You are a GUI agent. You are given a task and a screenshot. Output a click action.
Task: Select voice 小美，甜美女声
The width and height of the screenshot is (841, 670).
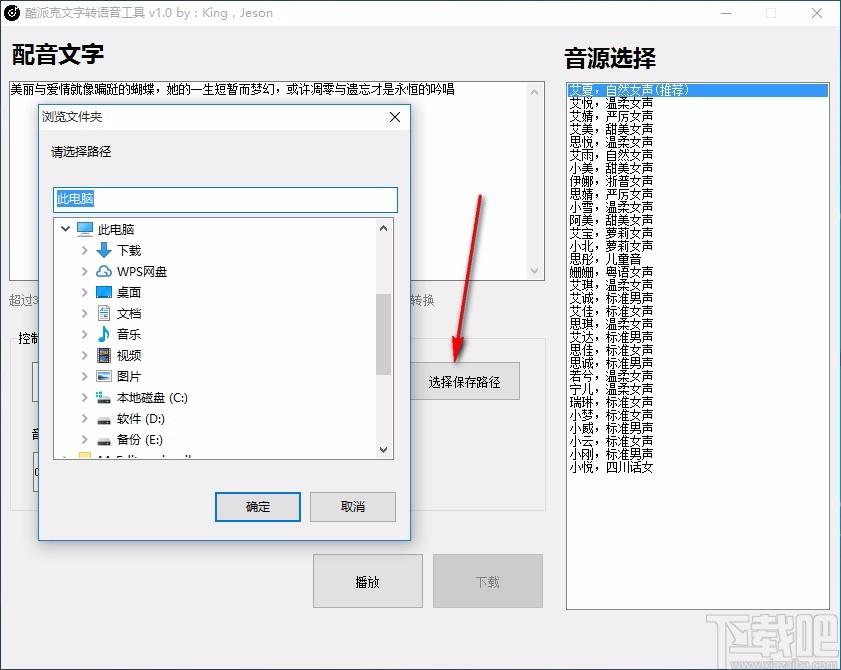[611, 168]
